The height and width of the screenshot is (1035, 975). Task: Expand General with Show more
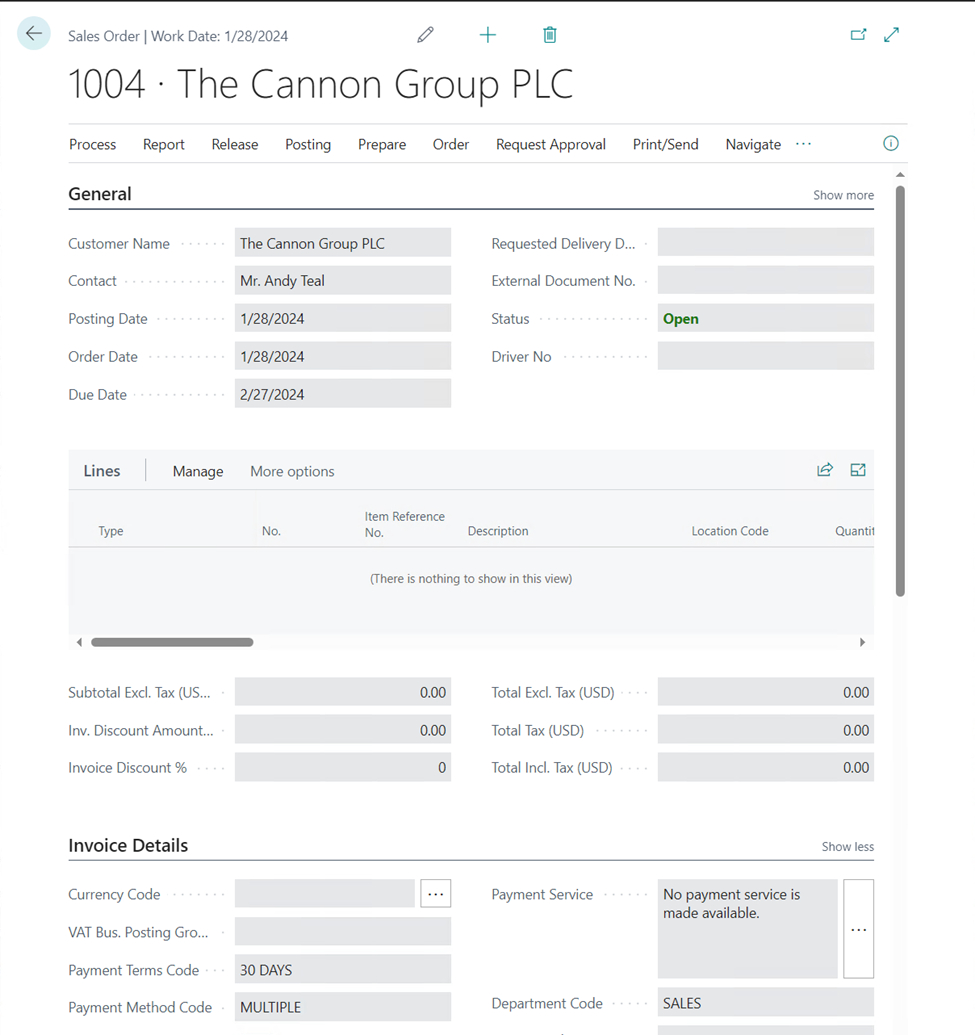pos(844,195)
